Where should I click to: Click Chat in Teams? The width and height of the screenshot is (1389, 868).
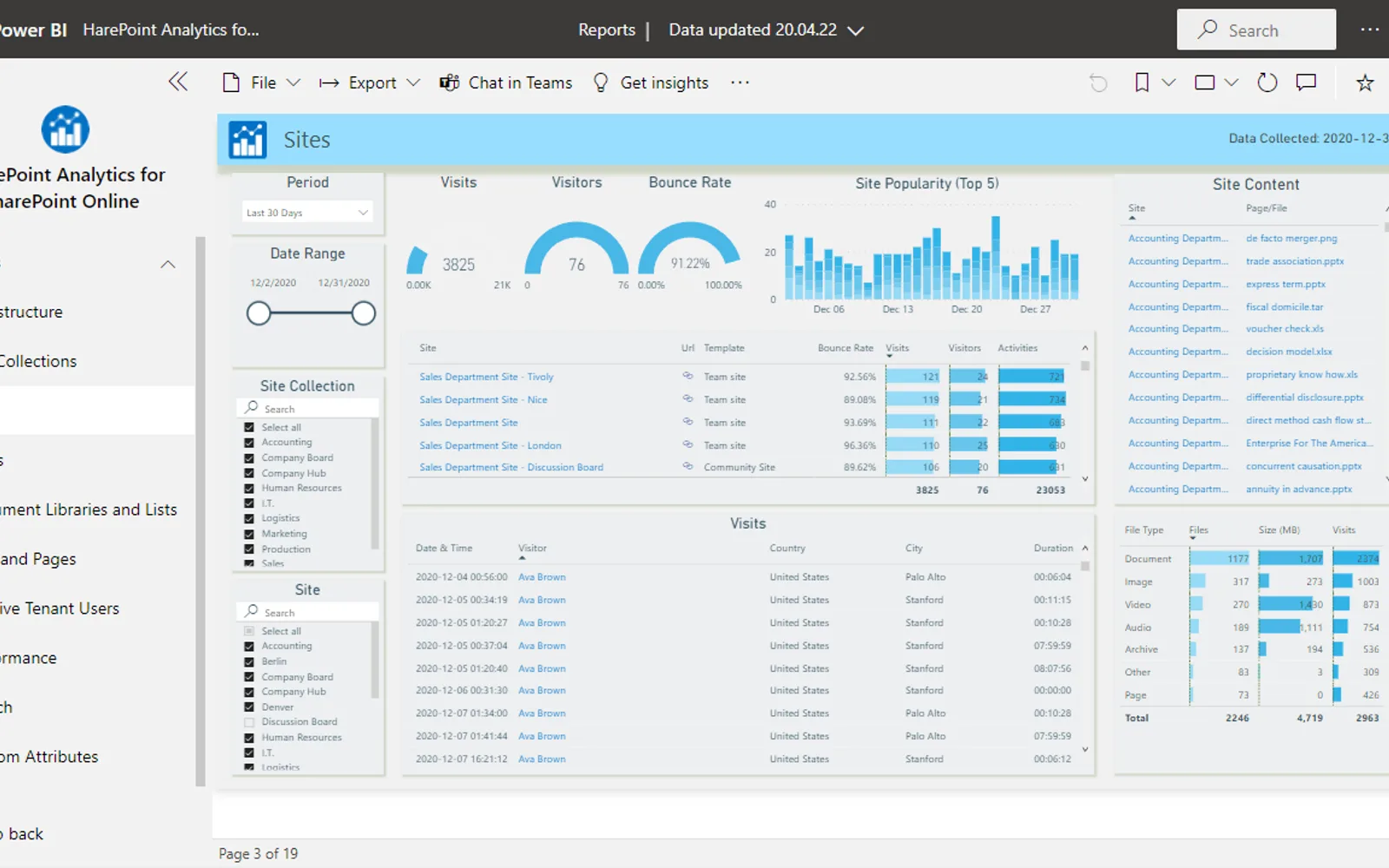tap(506, 82)
